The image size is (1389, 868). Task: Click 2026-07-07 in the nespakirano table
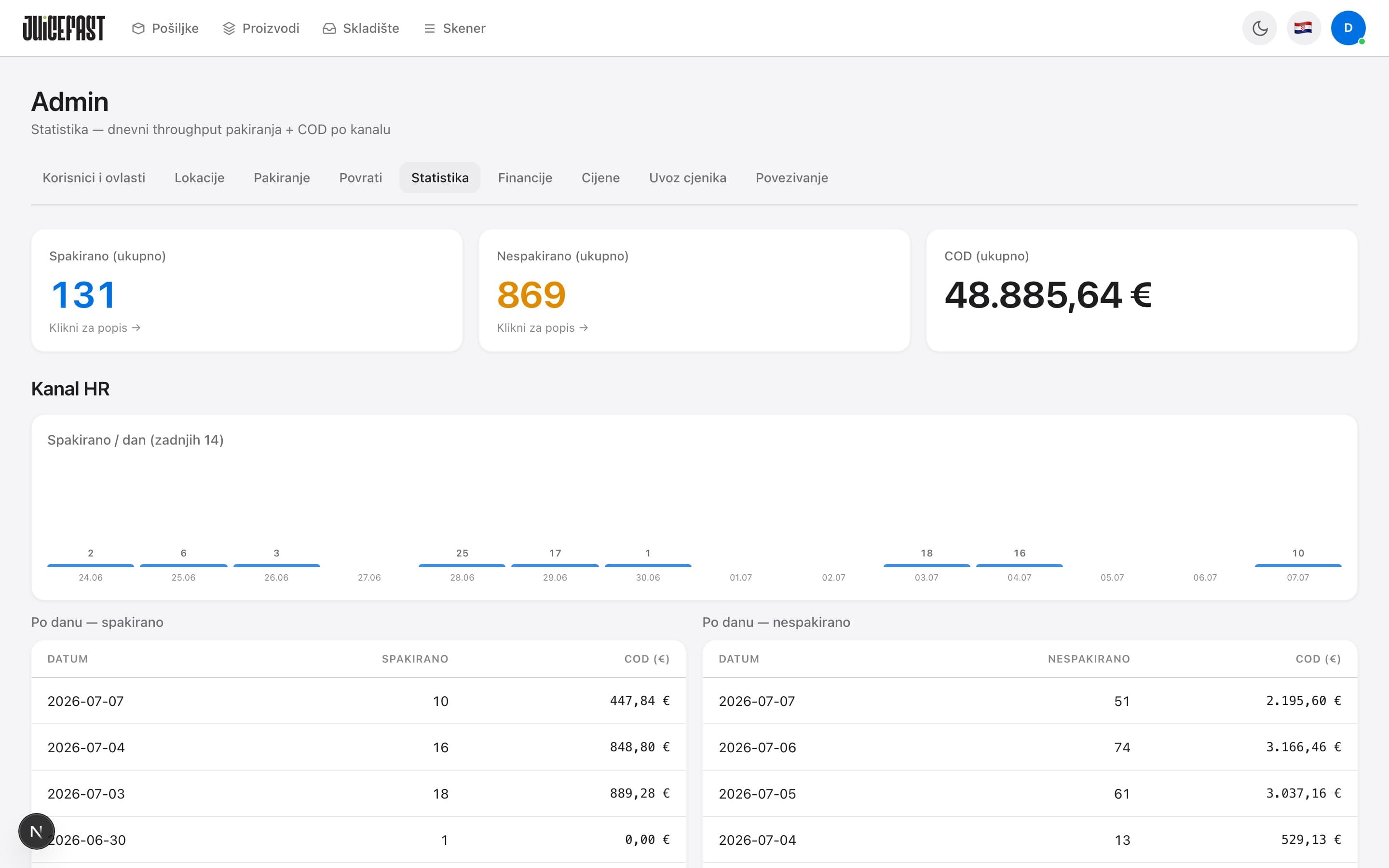click(757, 701)
